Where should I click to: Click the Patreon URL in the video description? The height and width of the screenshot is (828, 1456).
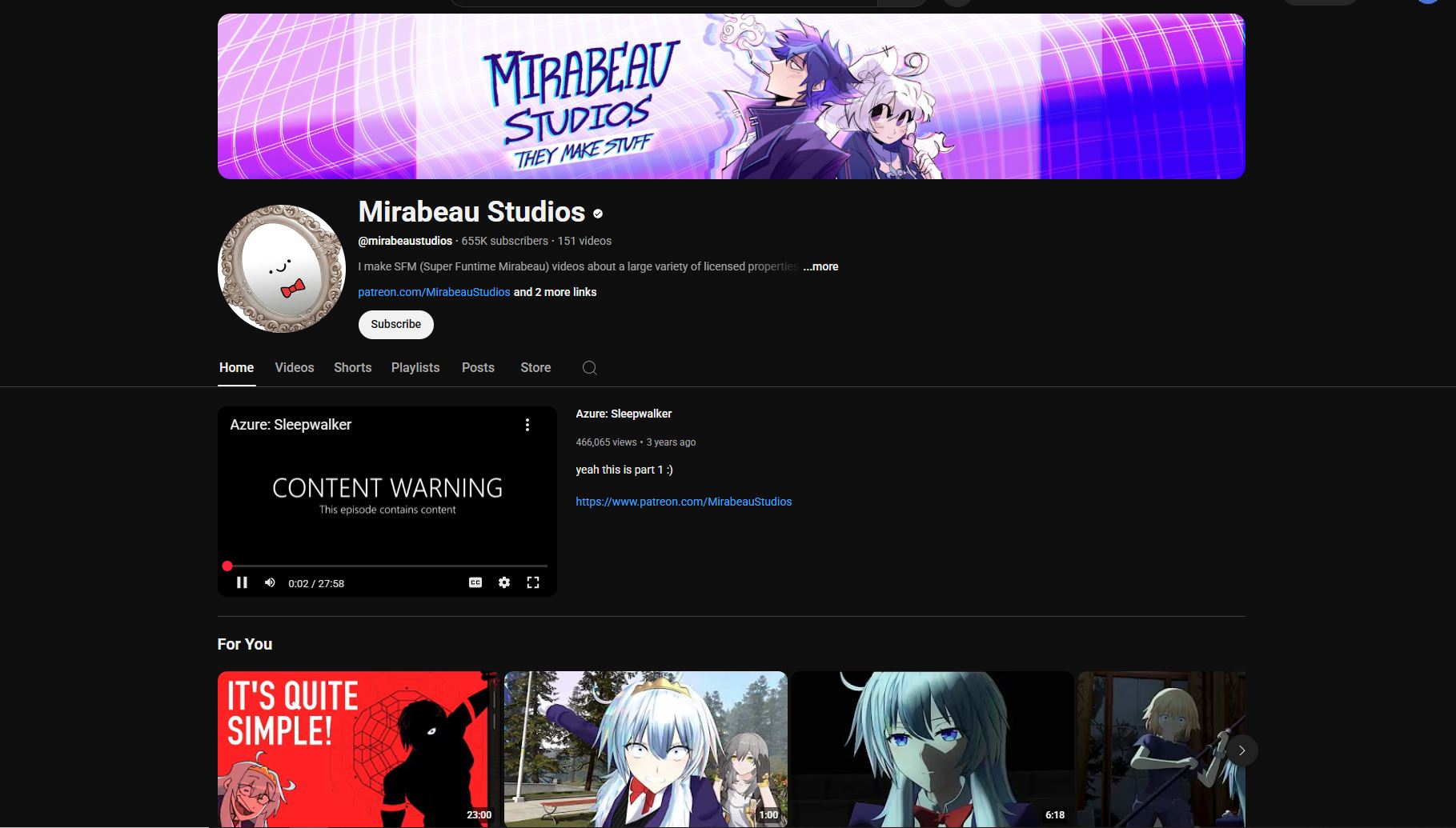(x=684, y=502)
